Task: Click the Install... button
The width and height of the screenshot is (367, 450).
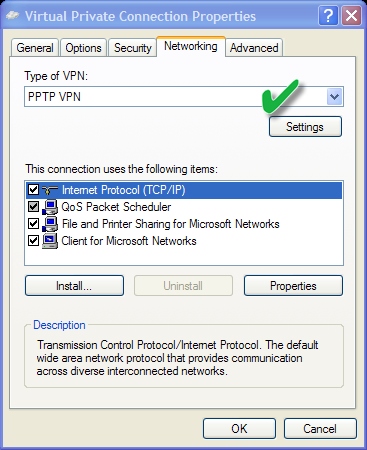Action: tap(74, 286)
